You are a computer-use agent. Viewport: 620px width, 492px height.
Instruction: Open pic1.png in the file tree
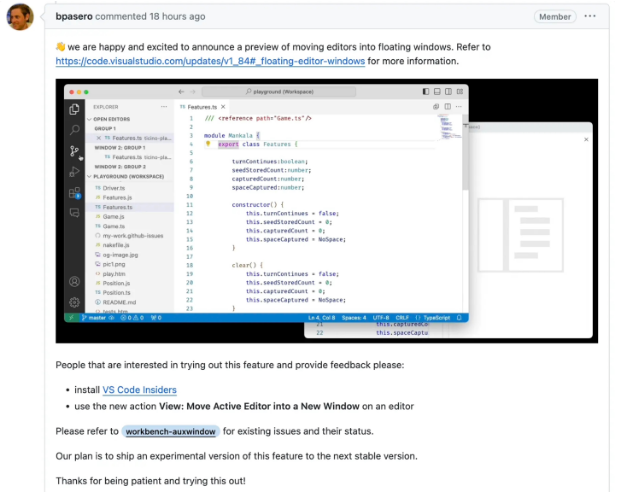(114, 264)
